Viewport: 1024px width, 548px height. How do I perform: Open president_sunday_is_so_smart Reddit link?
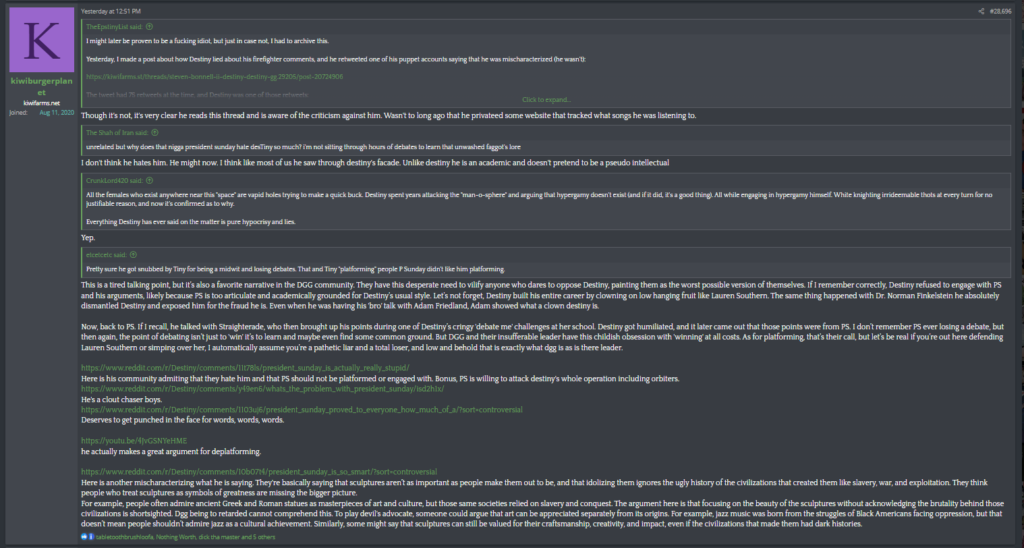pyautogui.click(x=259, y=472)
